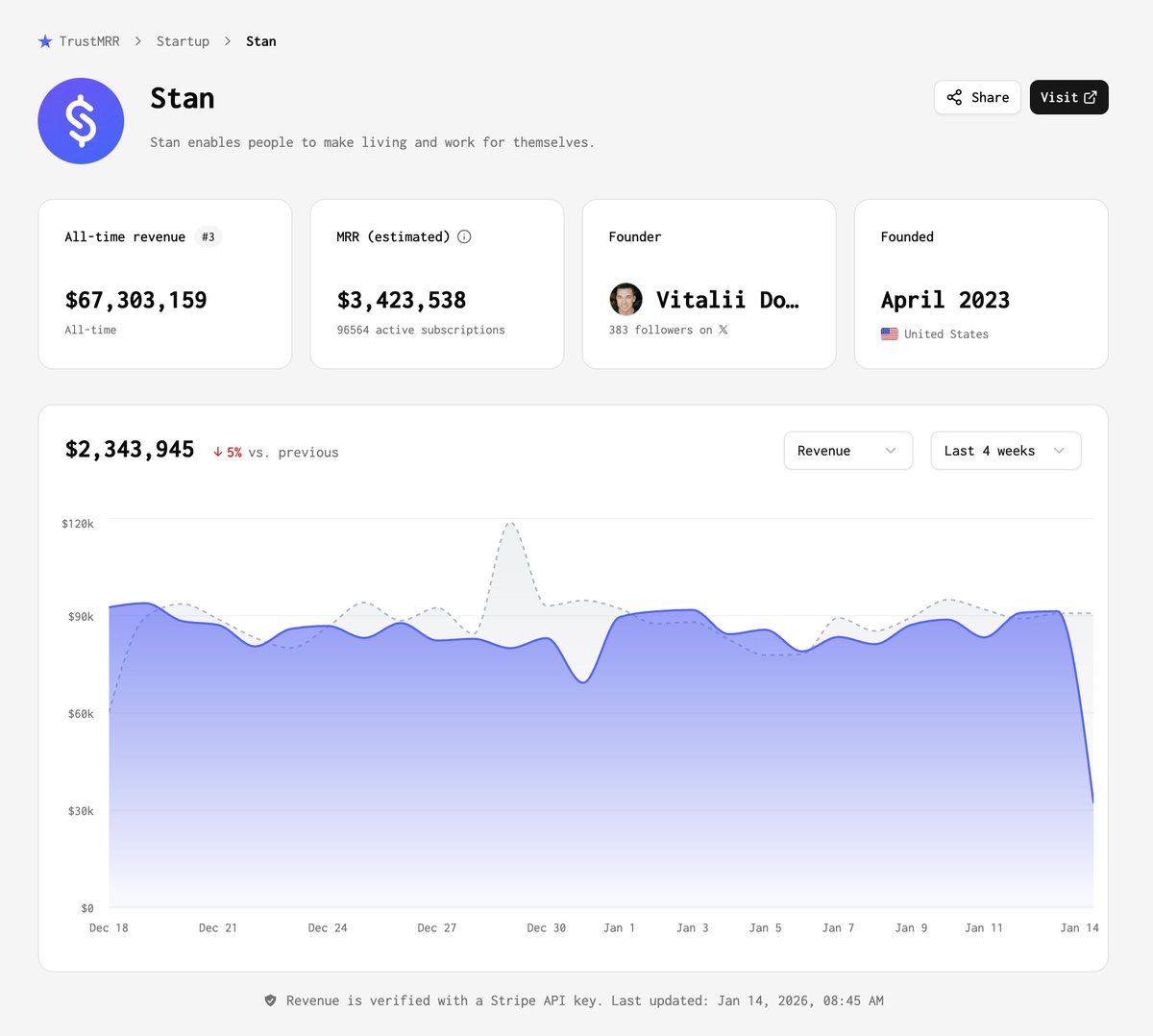Click the Dec 18 axis label
Screen dimensions: 1153x1036
109,927
